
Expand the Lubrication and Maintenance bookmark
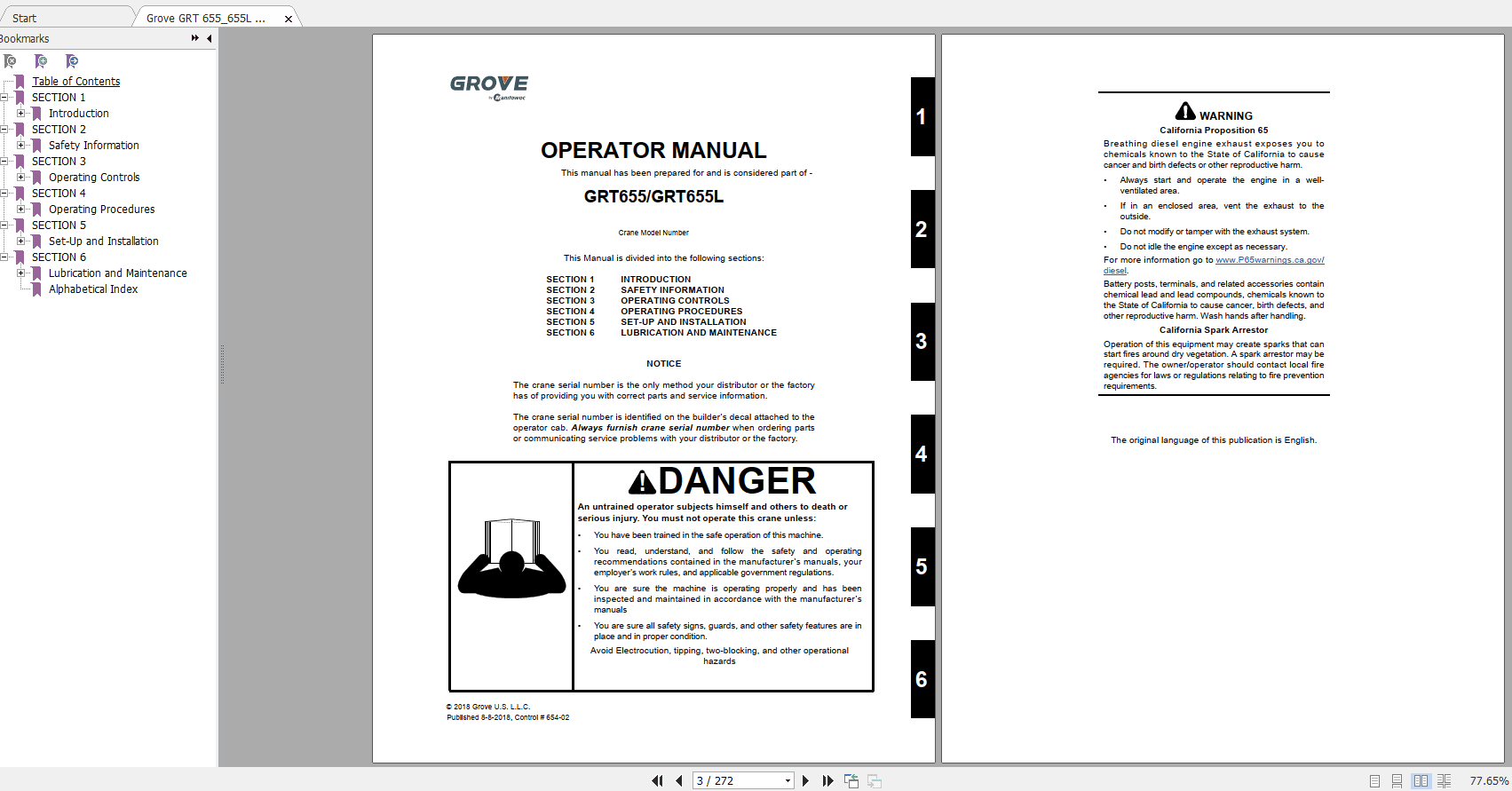pos(21,273)
